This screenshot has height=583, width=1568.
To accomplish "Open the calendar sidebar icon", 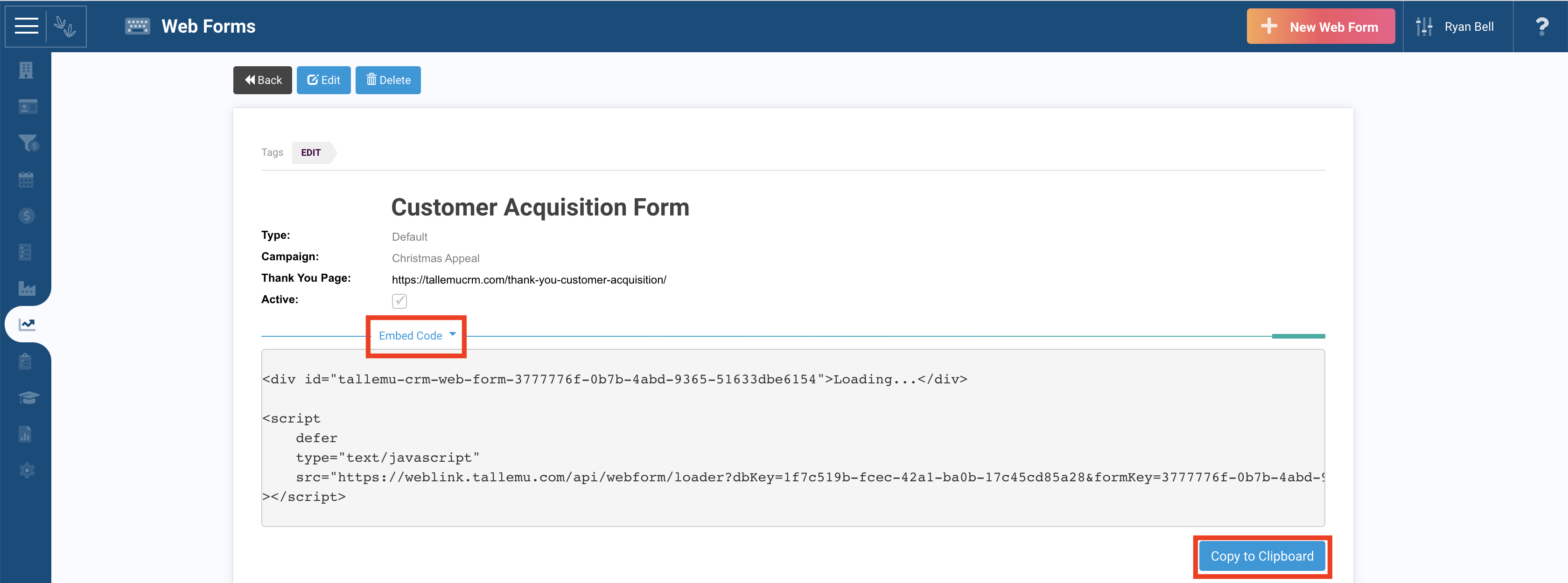I will click(26, 180).
